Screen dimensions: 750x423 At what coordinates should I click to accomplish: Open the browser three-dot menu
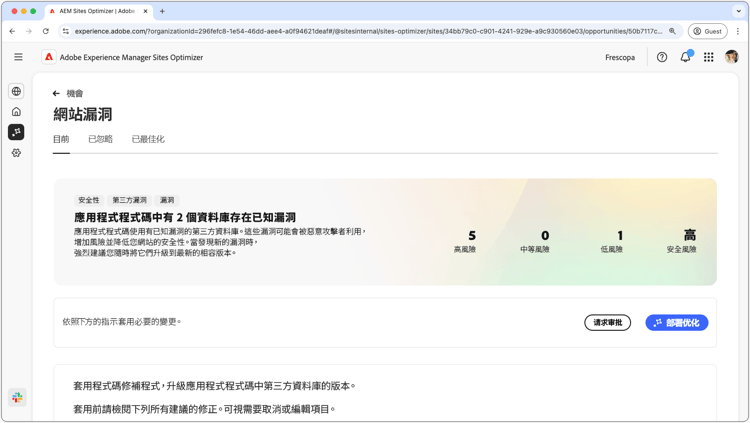(738, 31)
